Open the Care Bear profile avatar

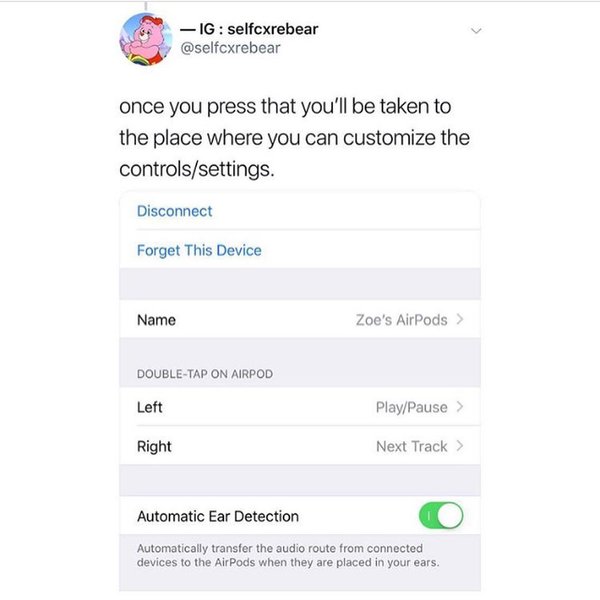tap(146, 39)
